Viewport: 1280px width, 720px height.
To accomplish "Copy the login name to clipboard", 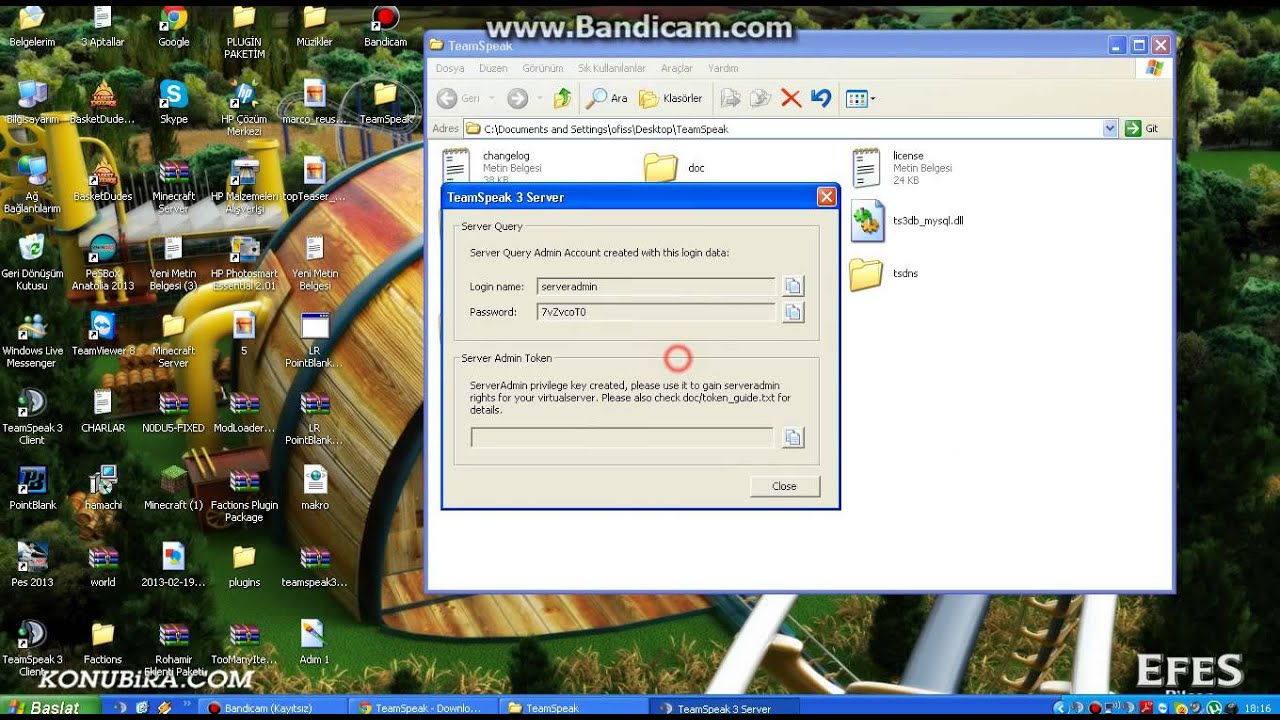I will [793, 287].
